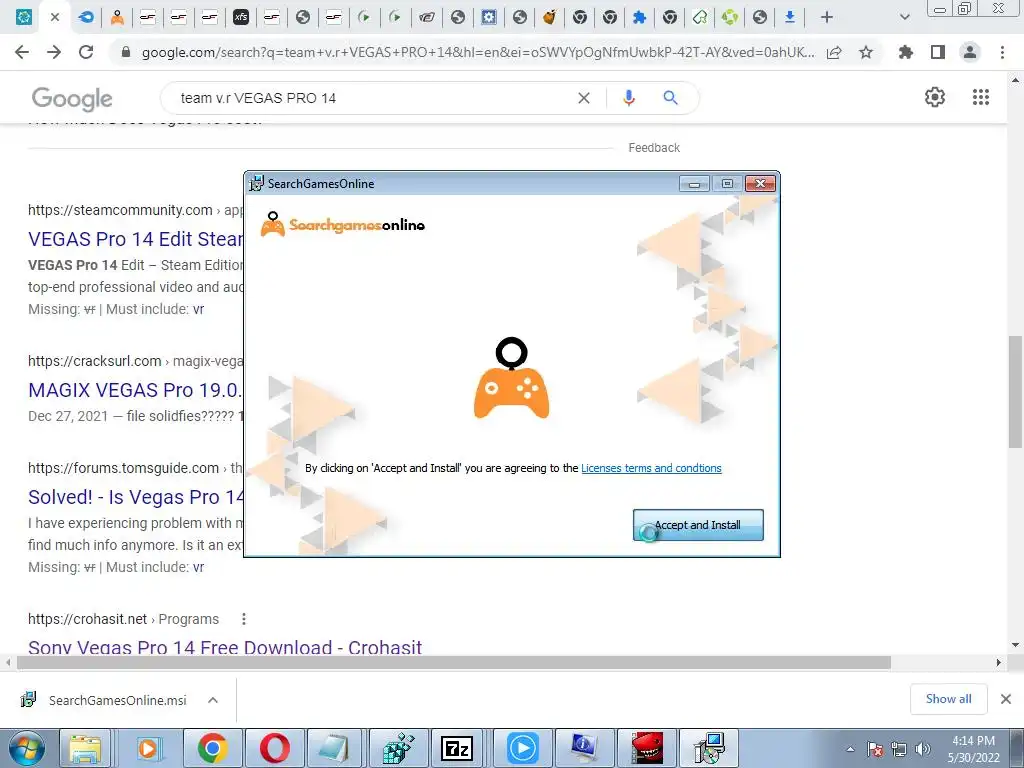Show hidden system tray icons
This screenshot has height=768, width=1024.
(x=850, y=749)
